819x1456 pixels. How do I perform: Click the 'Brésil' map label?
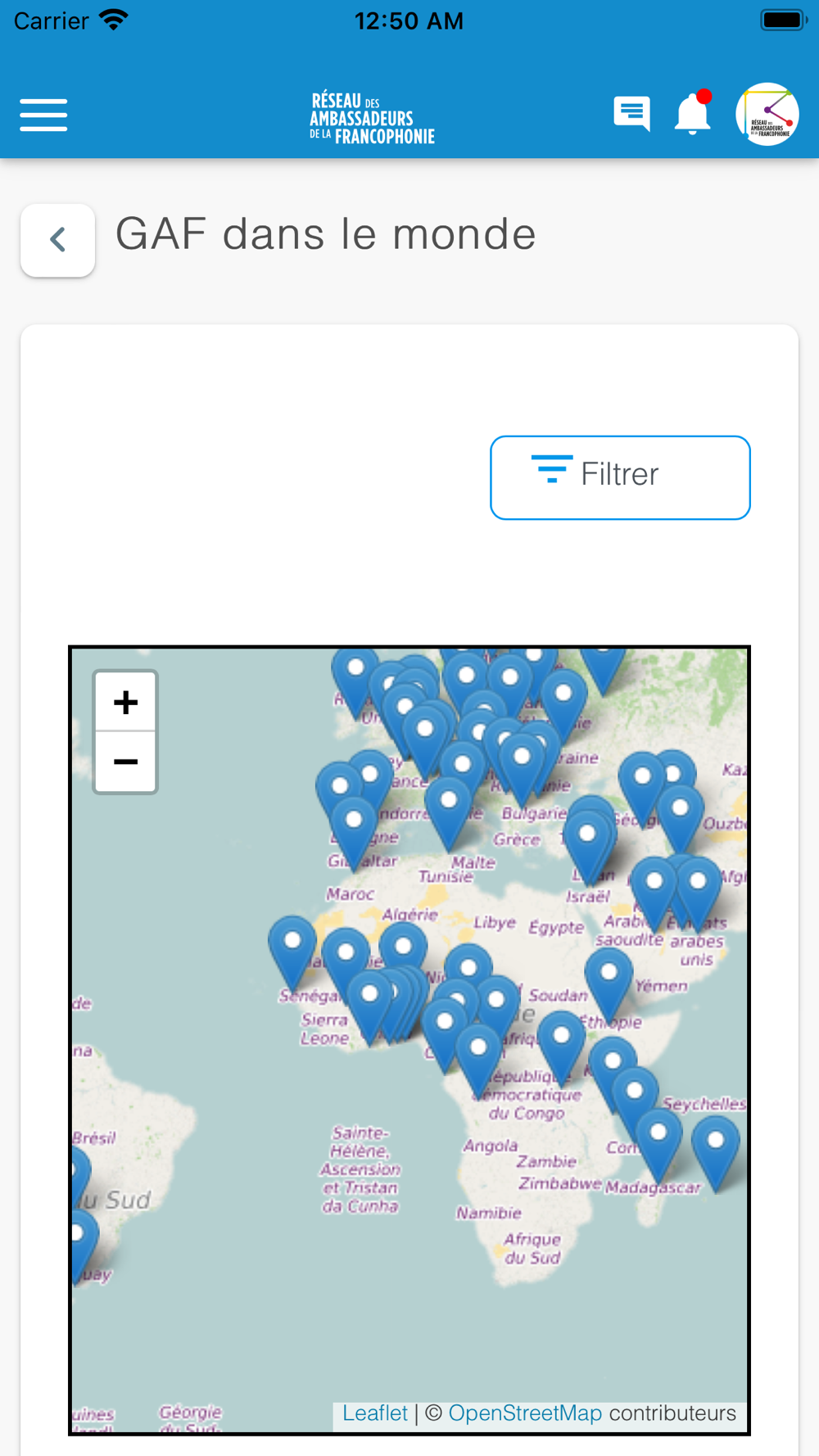[94, 1138]
